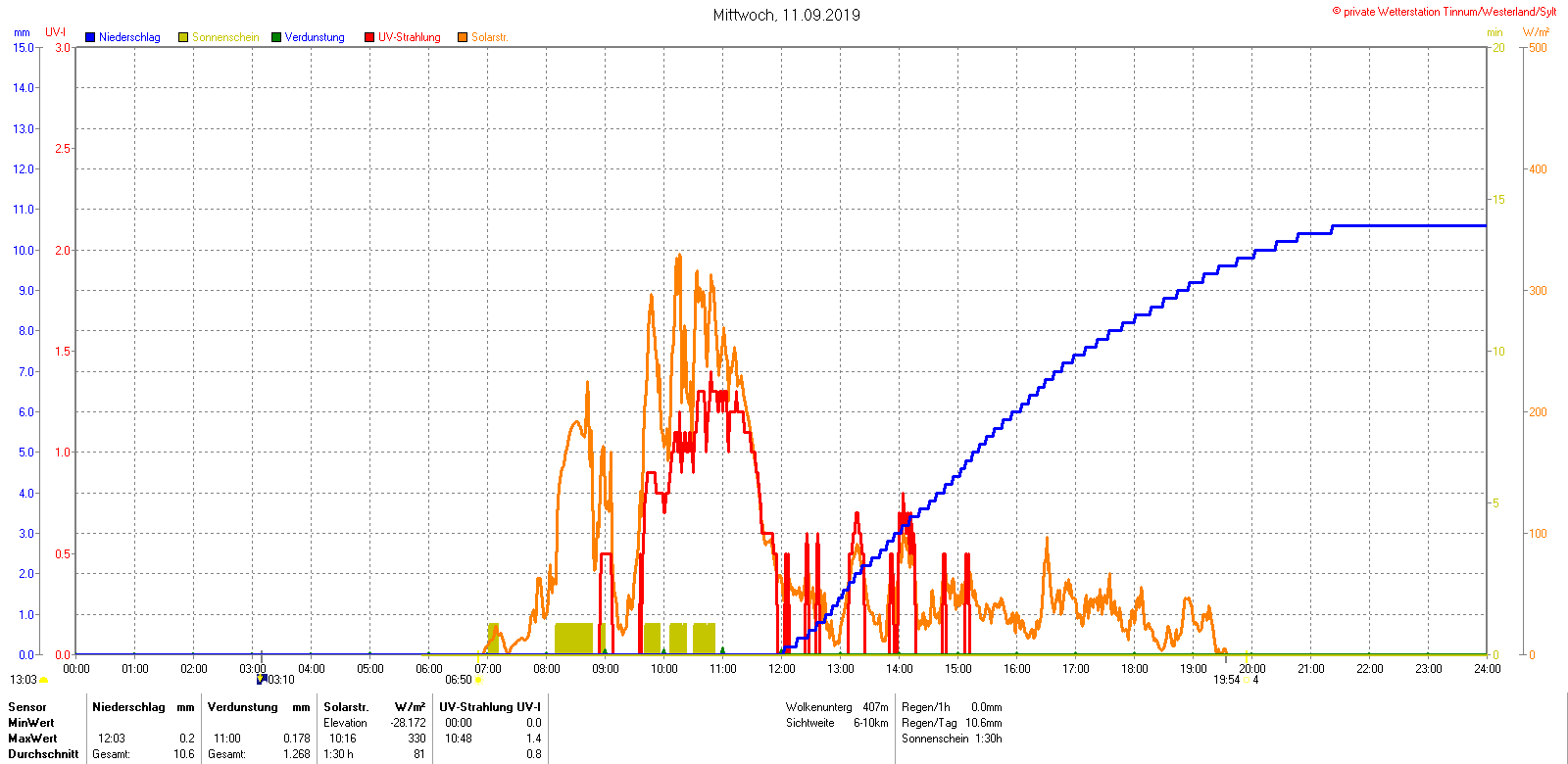Click the orange Solarstr. legend swatch
The width and height of the screenshot is (1568, 764).
click(x=463, y=37)
